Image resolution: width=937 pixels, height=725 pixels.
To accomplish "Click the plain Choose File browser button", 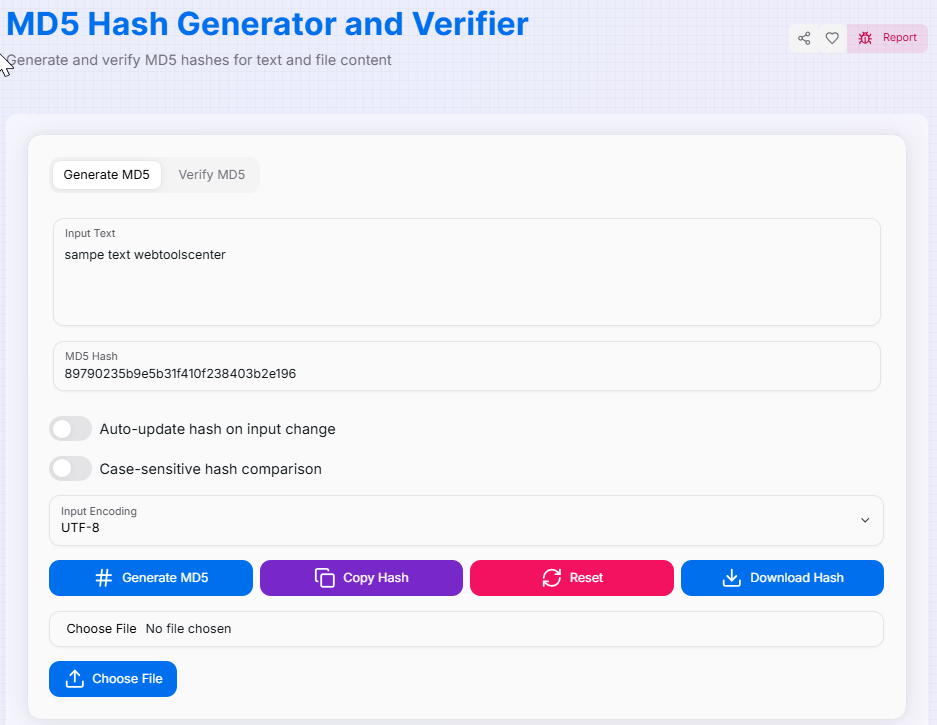I will point(101,629).
